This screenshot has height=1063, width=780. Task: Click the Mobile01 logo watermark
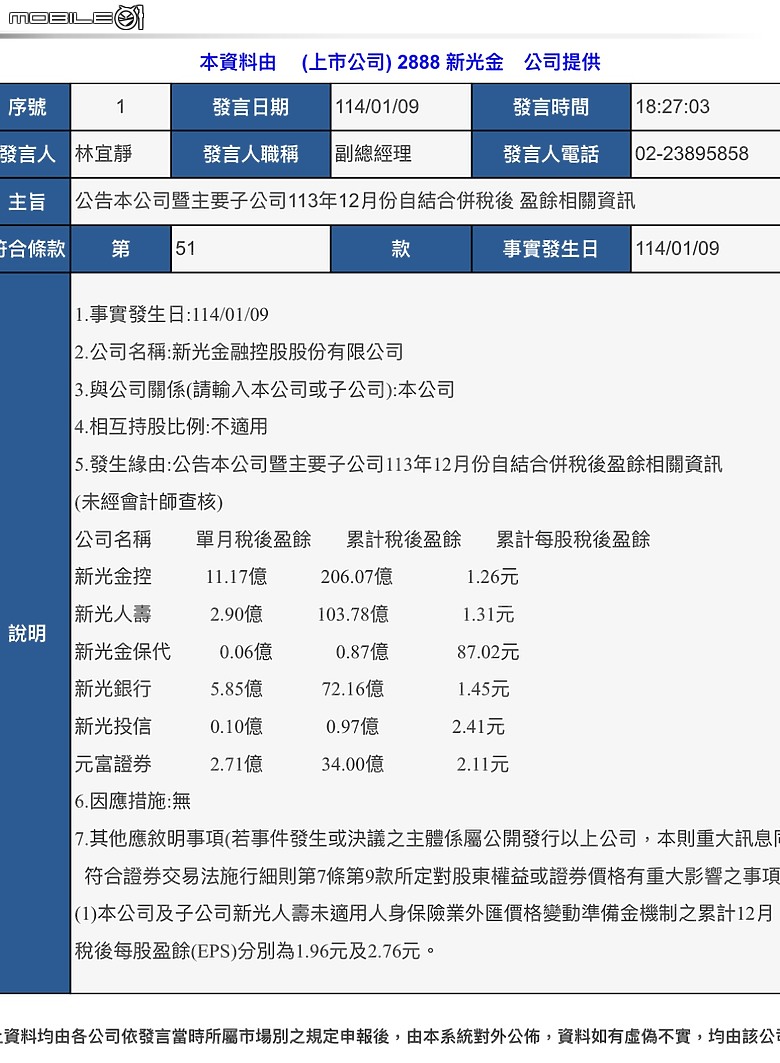click(x=75, y=17)
